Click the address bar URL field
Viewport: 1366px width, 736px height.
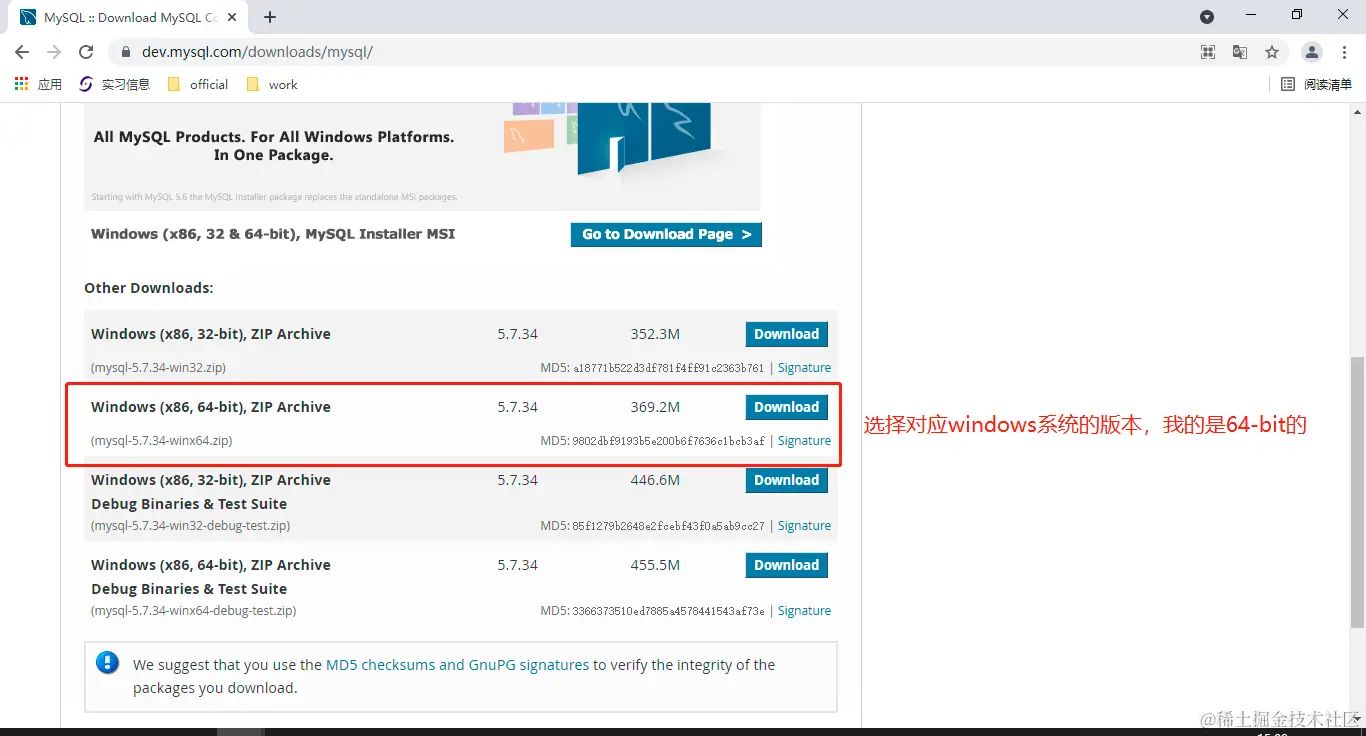click(x=650, y=52)
